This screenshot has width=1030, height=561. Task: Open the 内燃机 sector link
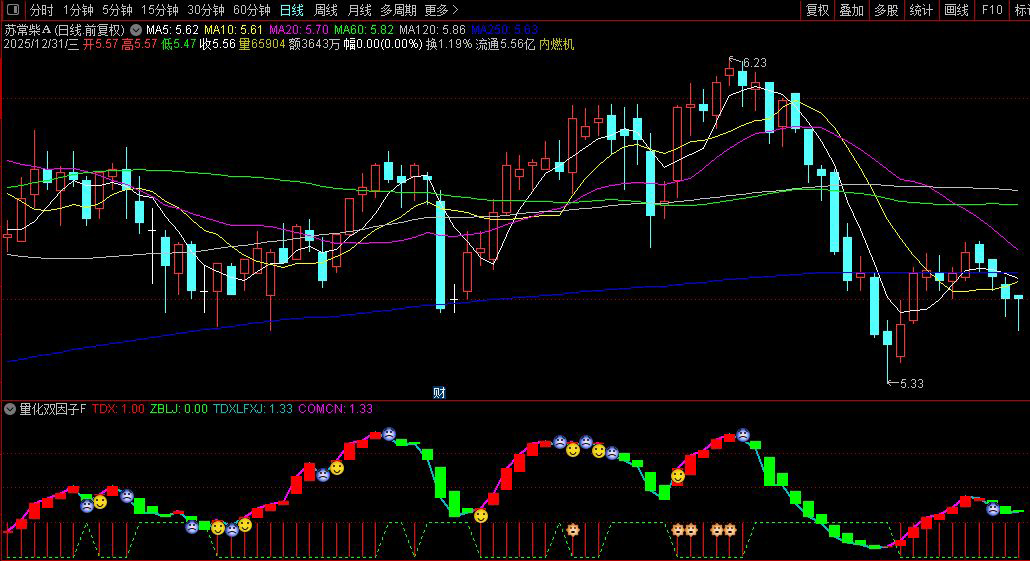coord(556,44)
